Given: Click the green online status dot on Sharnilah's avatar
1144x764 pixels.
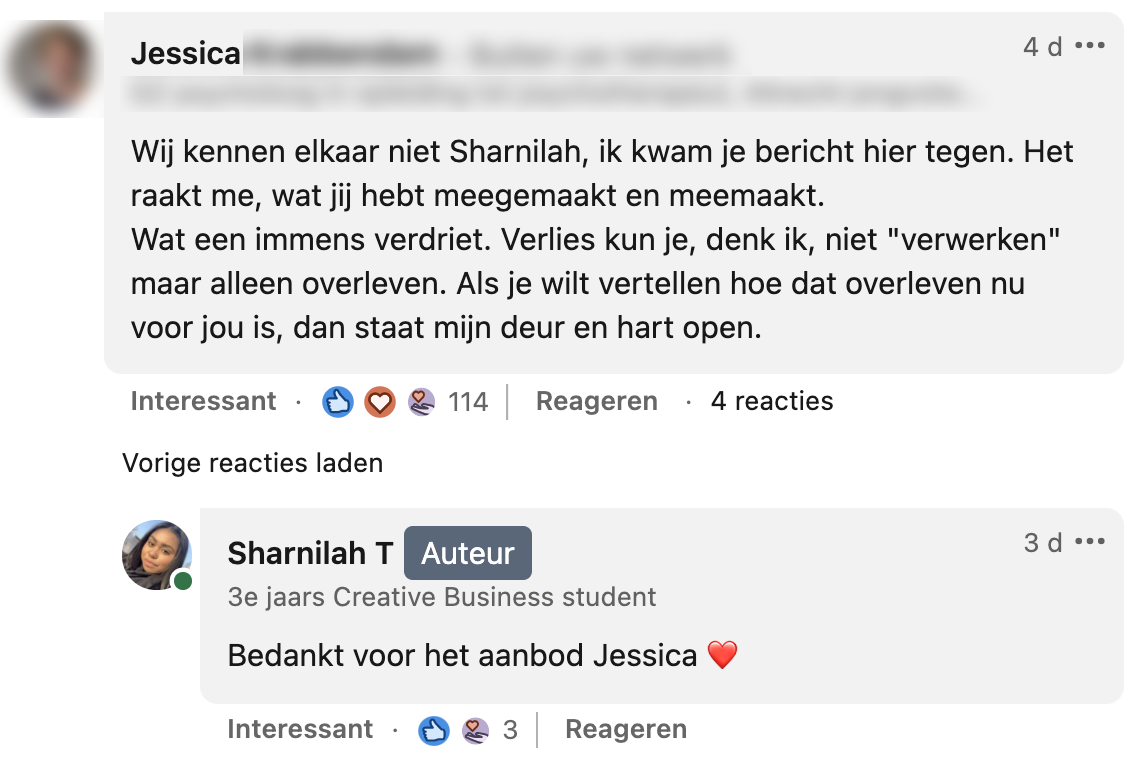Looking at the screenshot, I should [182, 581].
